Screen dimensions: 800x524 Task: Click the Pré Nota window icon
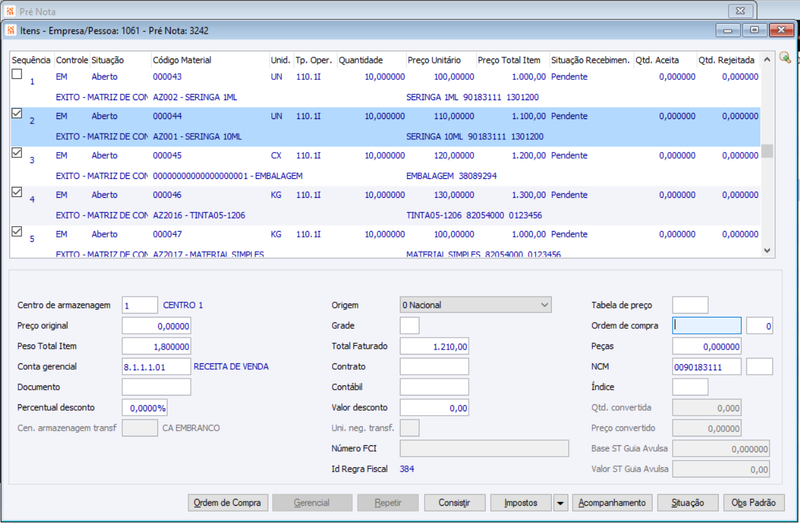point(10,11)
